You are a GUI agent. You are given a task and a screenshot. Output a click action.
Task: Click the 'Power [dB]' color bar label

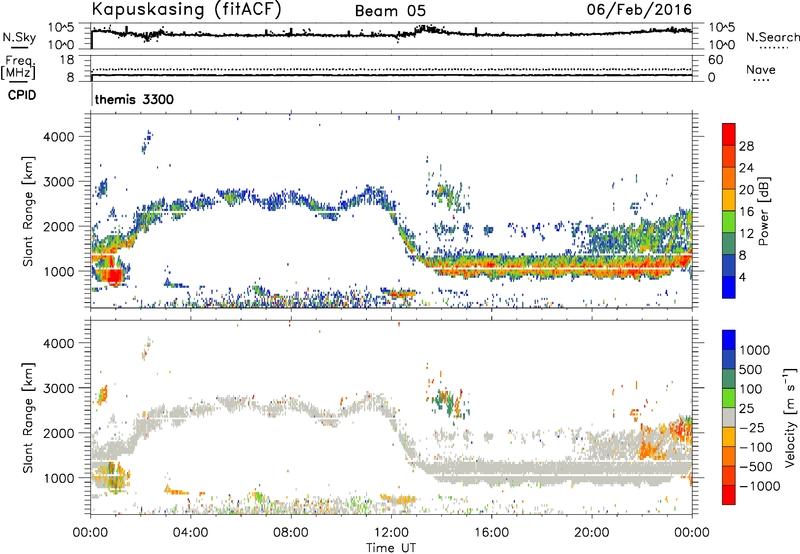click(763, 211)
